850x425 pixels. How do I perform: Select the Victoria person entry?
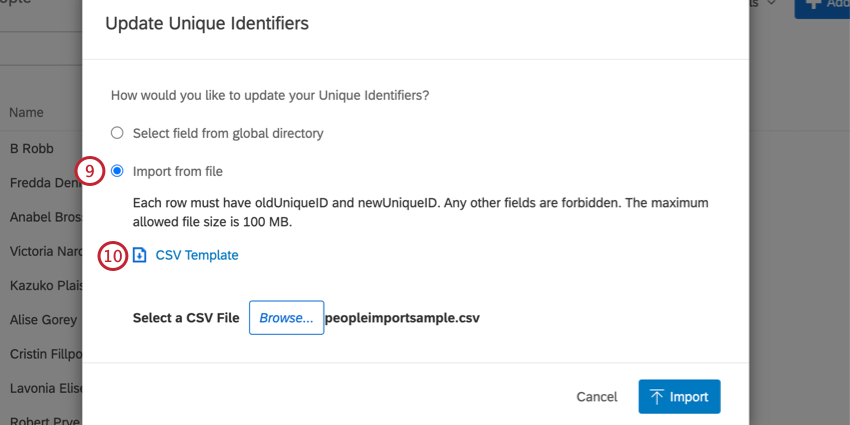(x=42, y=252)
